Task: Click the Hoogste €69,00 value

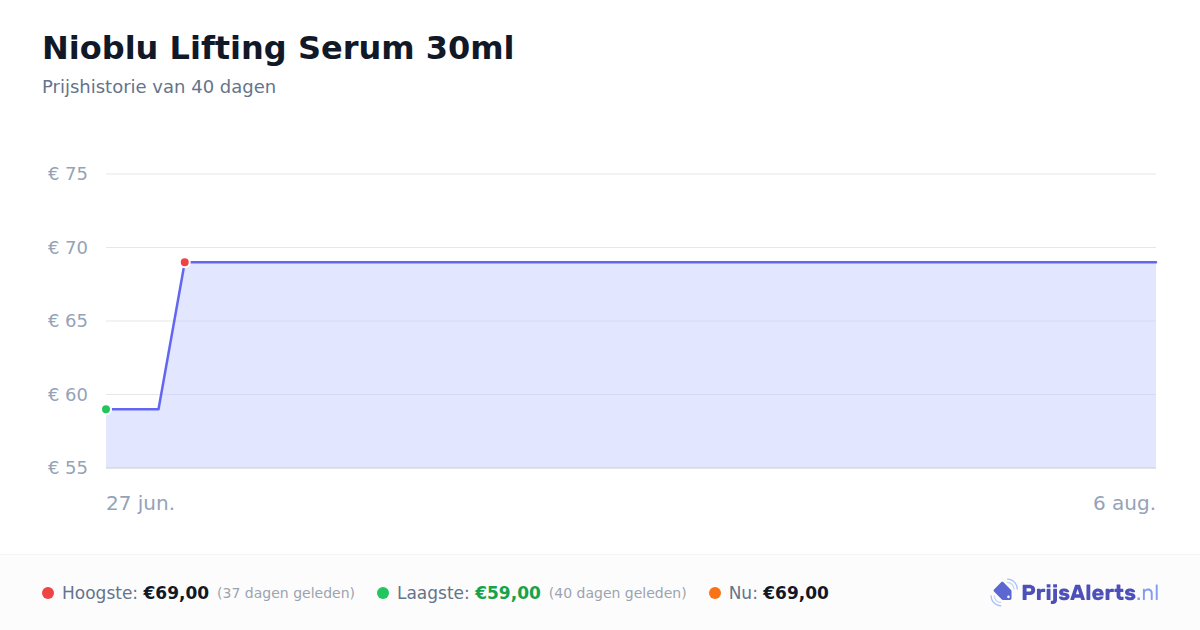Action: (x=176, y=593)
